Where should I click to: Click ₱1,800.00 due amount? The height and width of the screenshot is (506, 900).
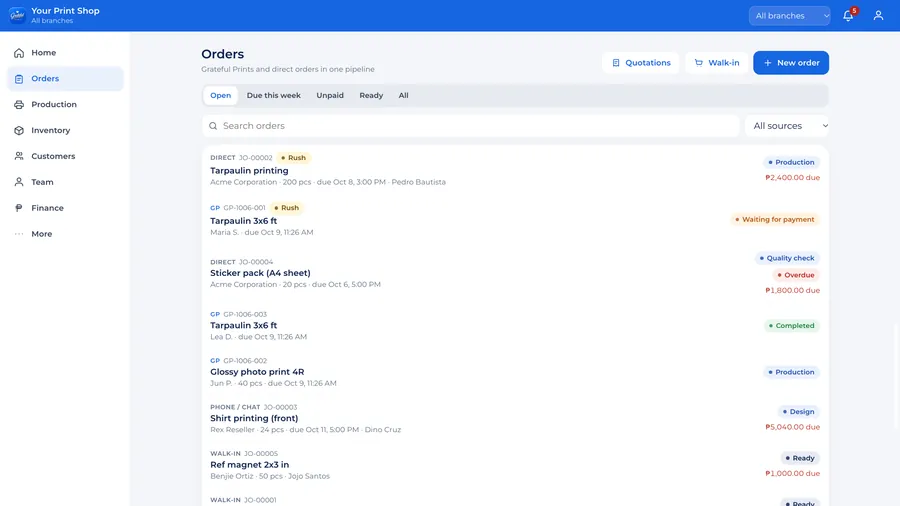click(792, 290)
